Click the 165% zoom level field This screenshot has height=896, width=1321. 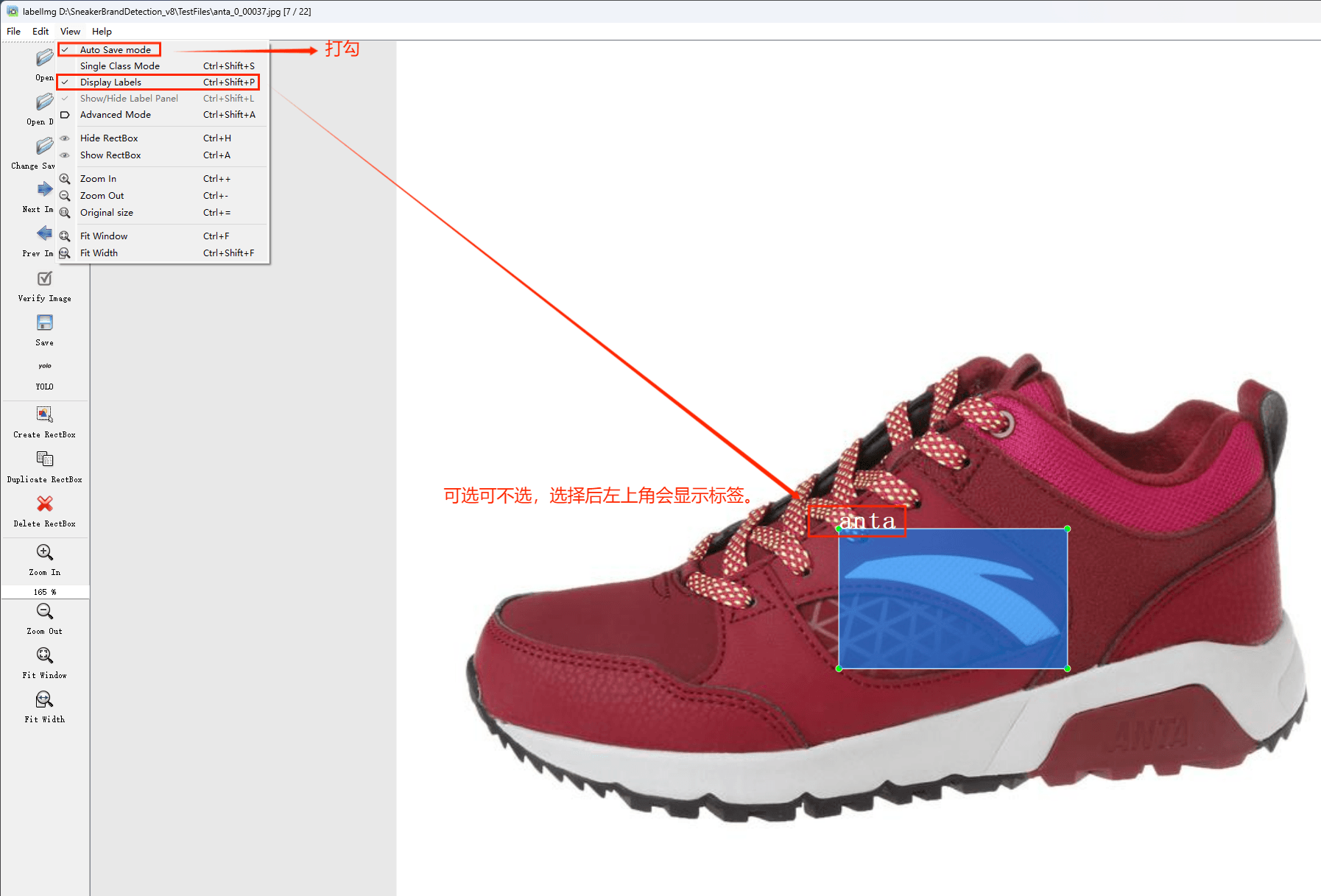pos(45,592)
